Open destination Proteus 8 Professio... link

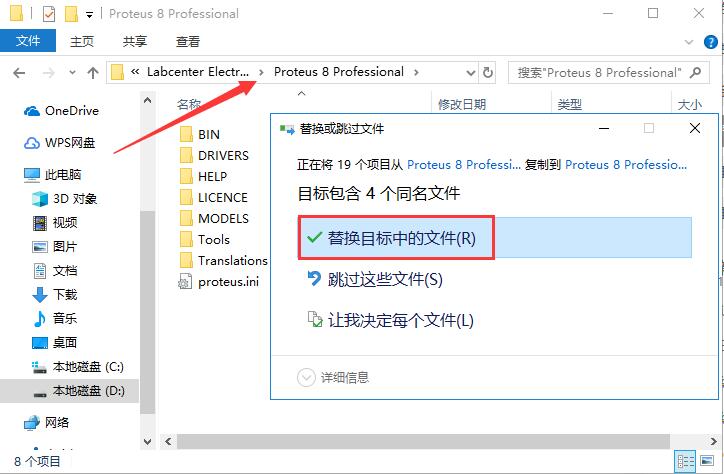click(x=626, y=165)
